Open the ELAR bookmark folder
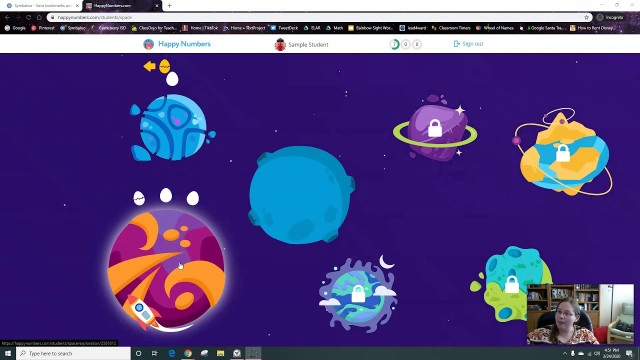Viewport: 640px width, 360px height. click(x=312, y=28)
